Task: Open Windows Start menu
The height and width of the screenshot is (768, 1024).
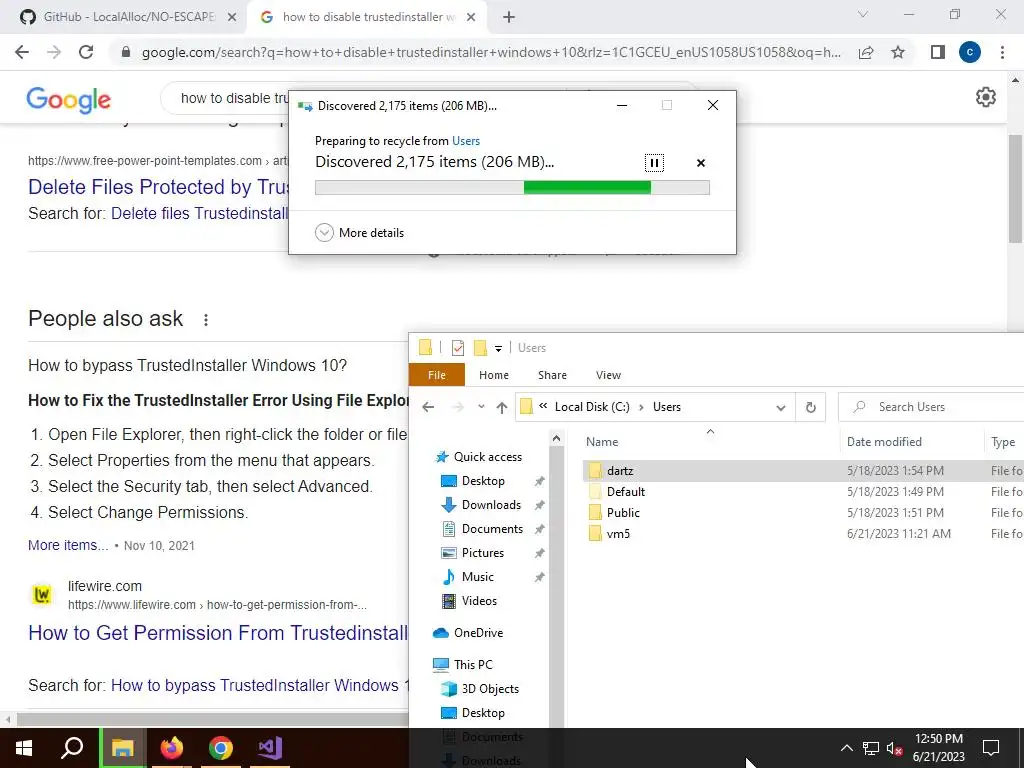Action: pos(24,748)
